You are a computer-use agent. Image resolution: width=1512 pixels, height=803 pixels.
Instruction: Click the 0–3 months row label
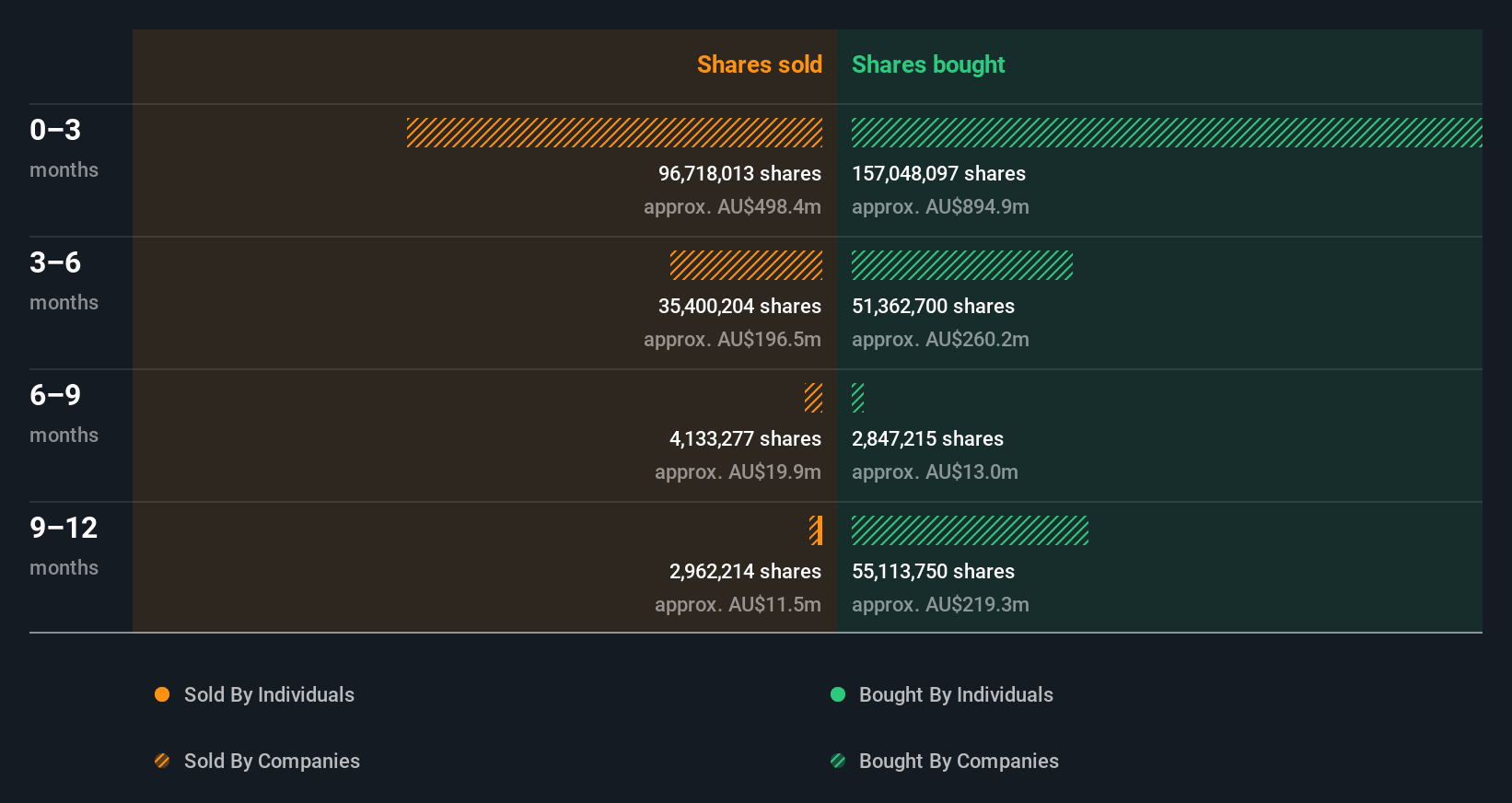(64, 147)
